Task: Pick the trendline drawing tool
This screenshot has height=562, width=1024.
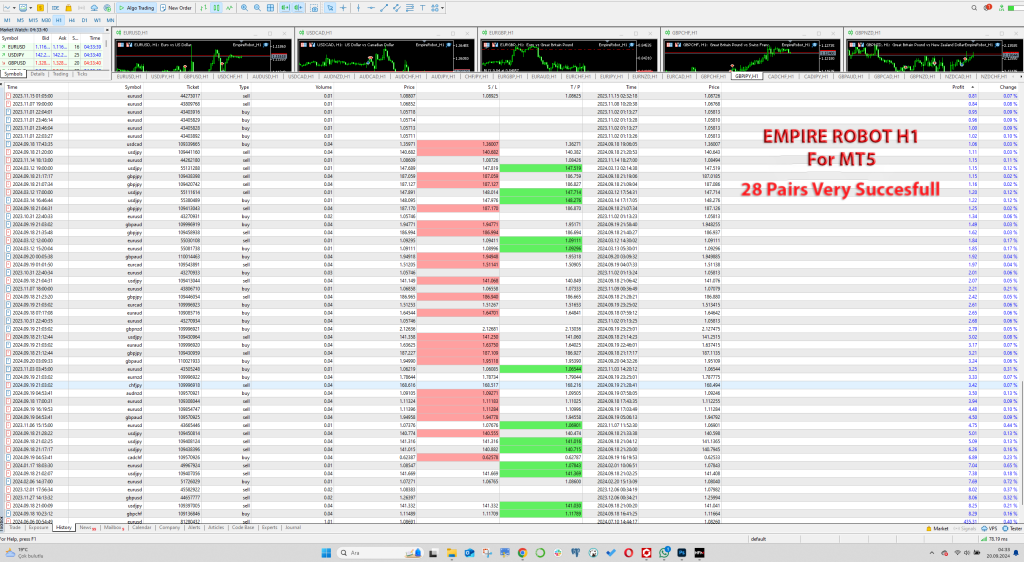Action: pyautogui.click(x=384, y=7)
